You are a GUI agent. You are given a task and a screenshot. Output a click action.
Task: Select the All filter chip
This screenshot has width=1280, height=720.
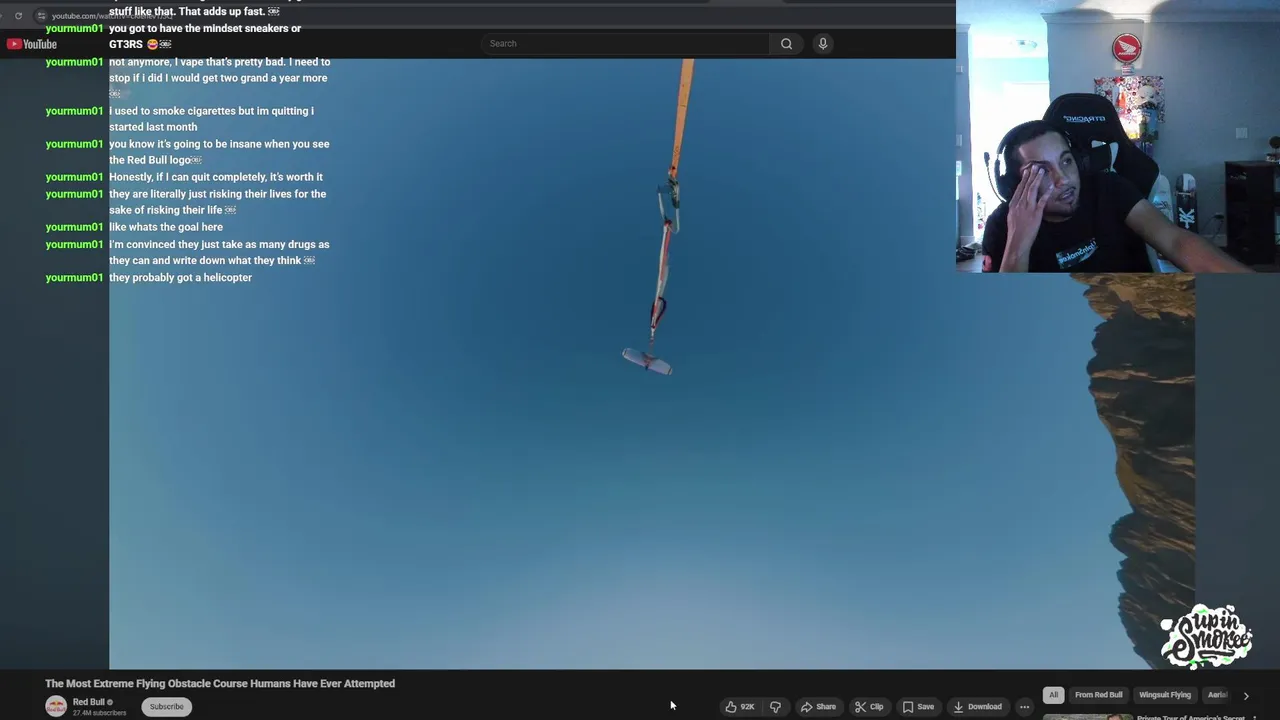(x=1053, y=695)
